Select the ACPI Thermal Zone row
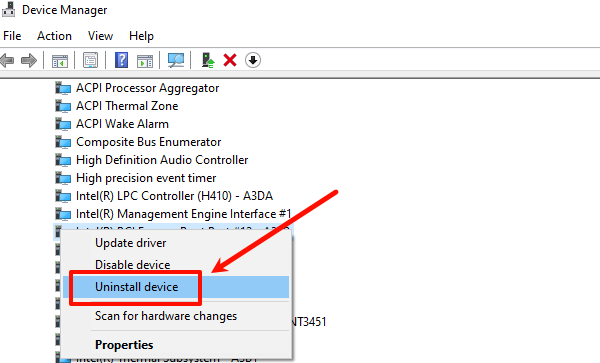The height and width of the screenshot is (363, 600). coord(127,106)
